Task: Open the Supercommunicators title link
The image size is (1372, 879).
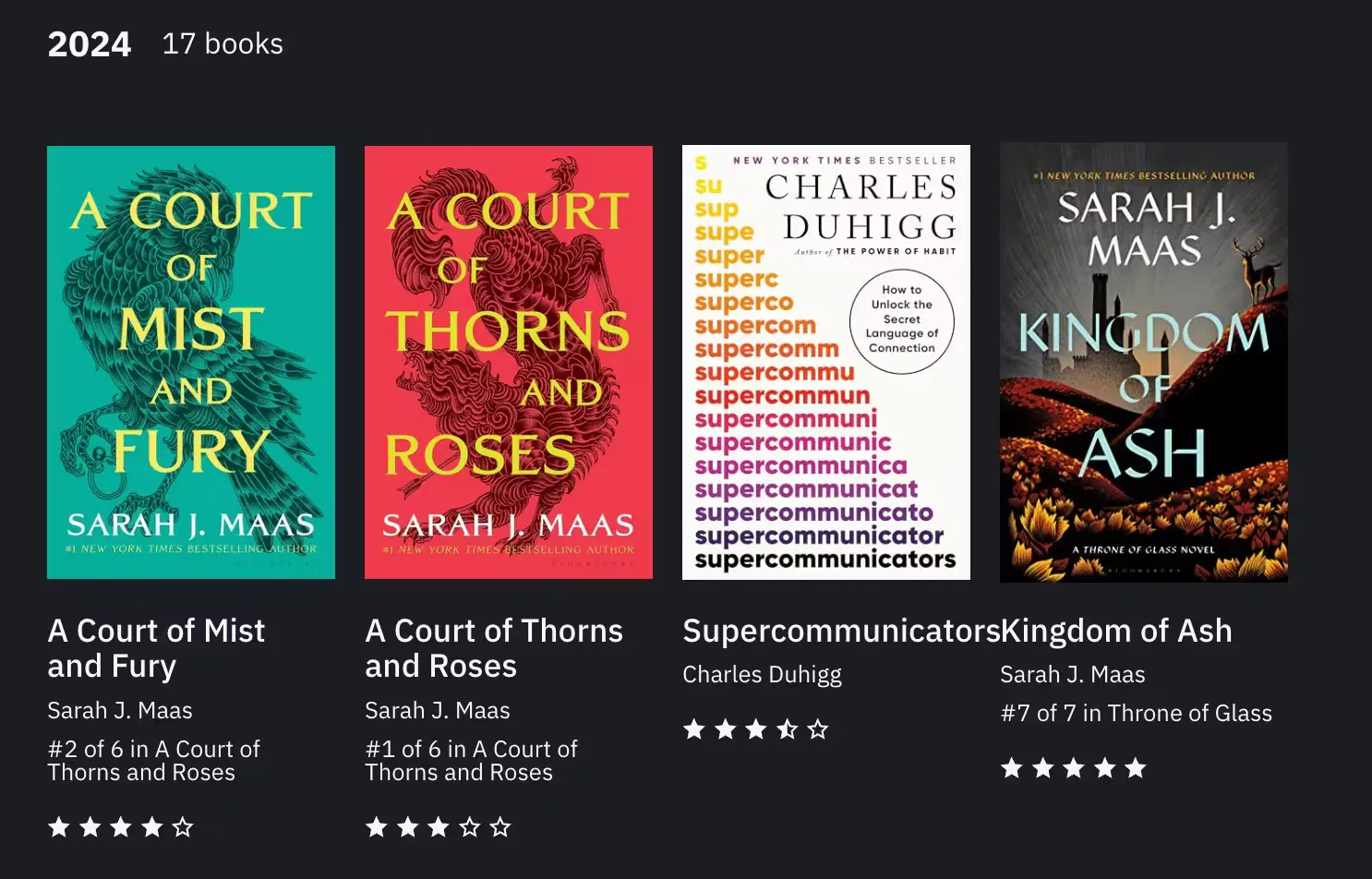Action: (x=838, y=631)
